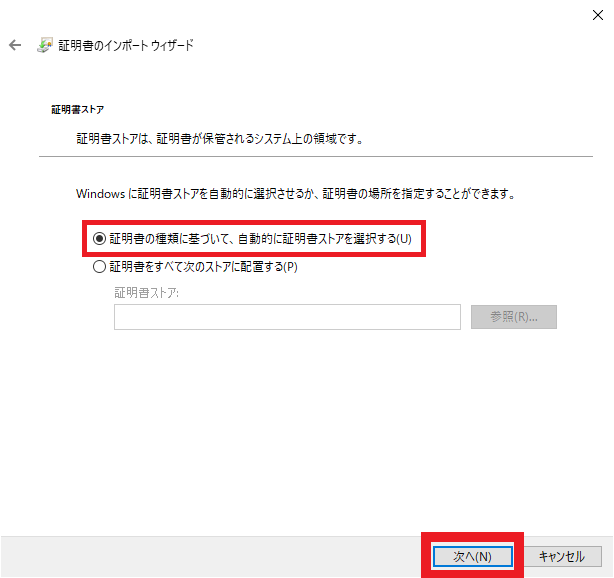
Task: Go back using the arrow icon
Action: point(15,45)
